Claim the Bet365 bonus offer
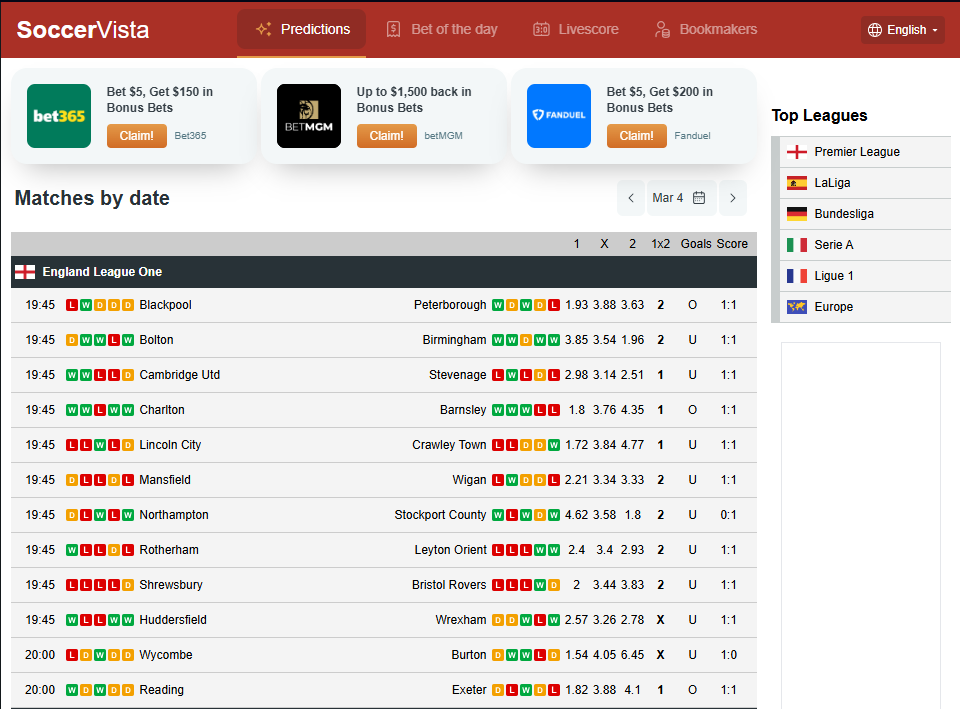This screenshot has width=960, height=709. point(137,136)
